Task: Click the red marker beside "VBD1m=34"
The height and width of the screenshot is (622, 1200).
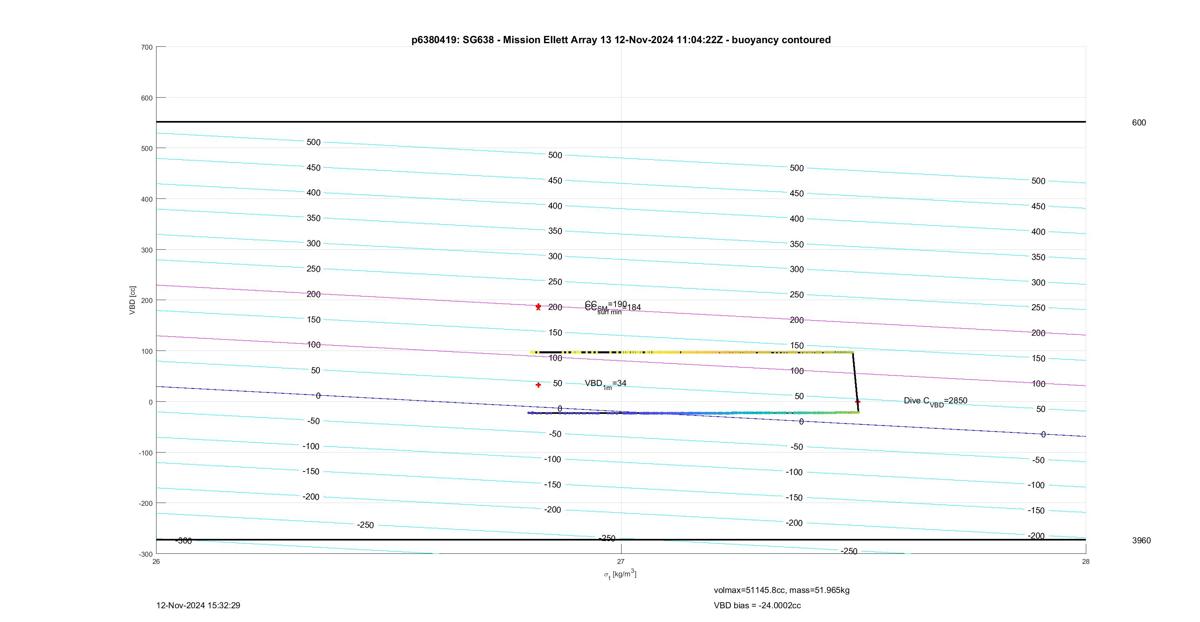Action: 538,385
